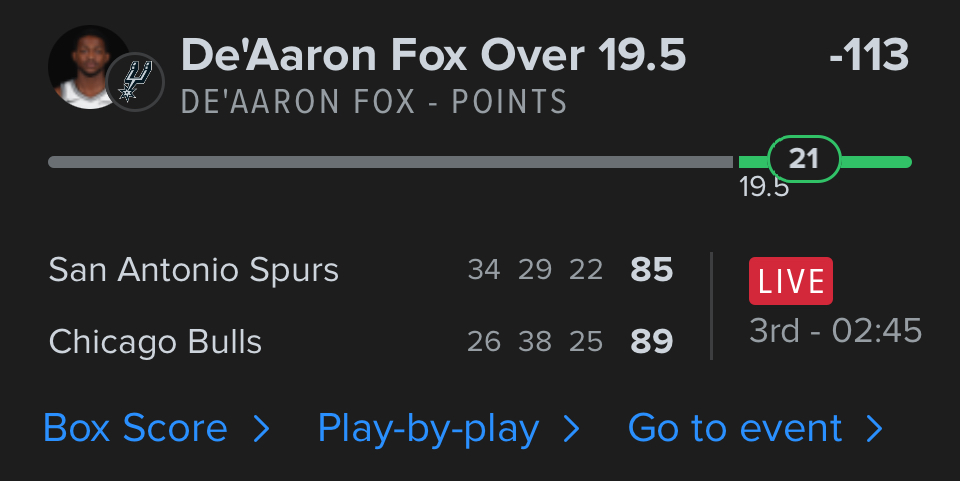Select the De'Aaron Fox Over 19.5 title
Viewport: 960px width, 481px height.
point(433,55)
